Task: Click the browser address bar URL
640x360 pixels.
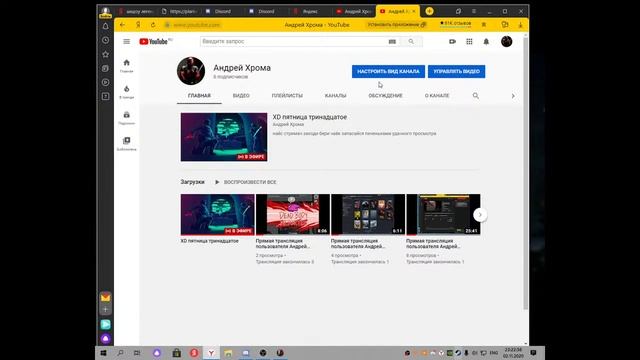Action: 196,25
